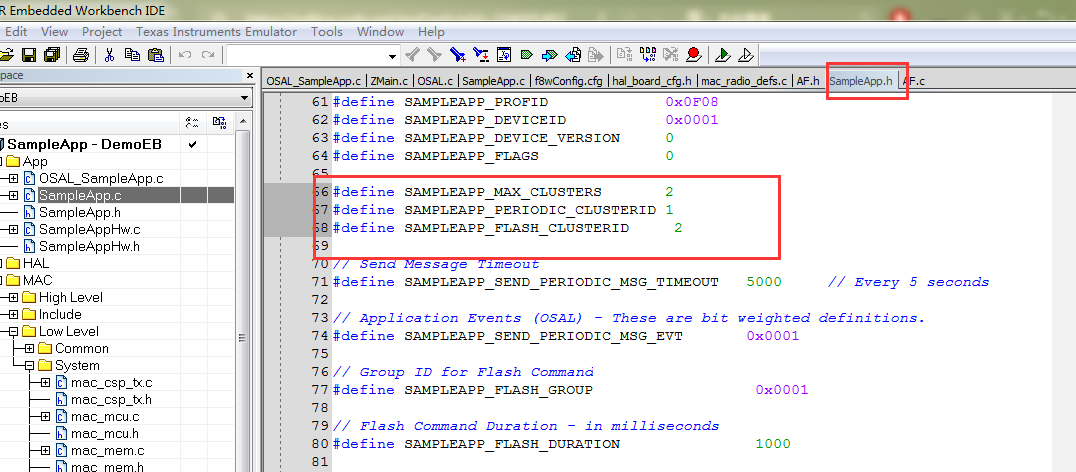Click the Copy icon in the toolbar
The height and width of the screenshot is (472, 1076).
[132, 55]
